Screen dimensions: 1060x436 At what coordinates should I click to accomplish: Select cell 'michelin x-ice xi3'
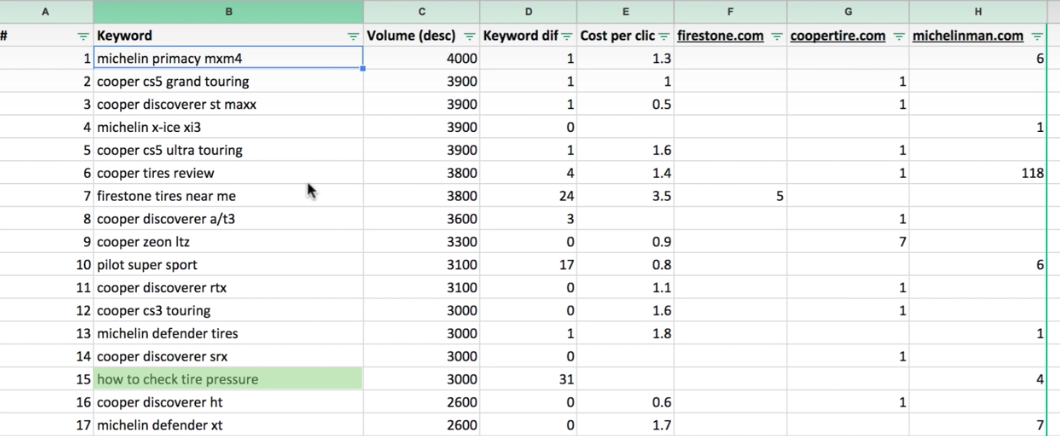click(x=228, y=127)
